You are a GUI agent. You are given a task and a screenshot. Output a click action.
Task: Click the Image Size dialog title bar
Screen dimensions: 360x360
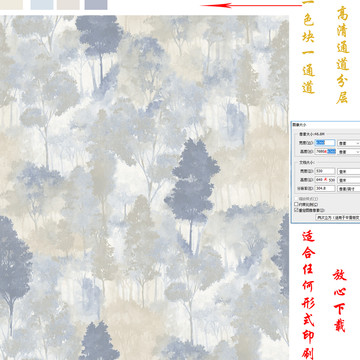point(326,124)
